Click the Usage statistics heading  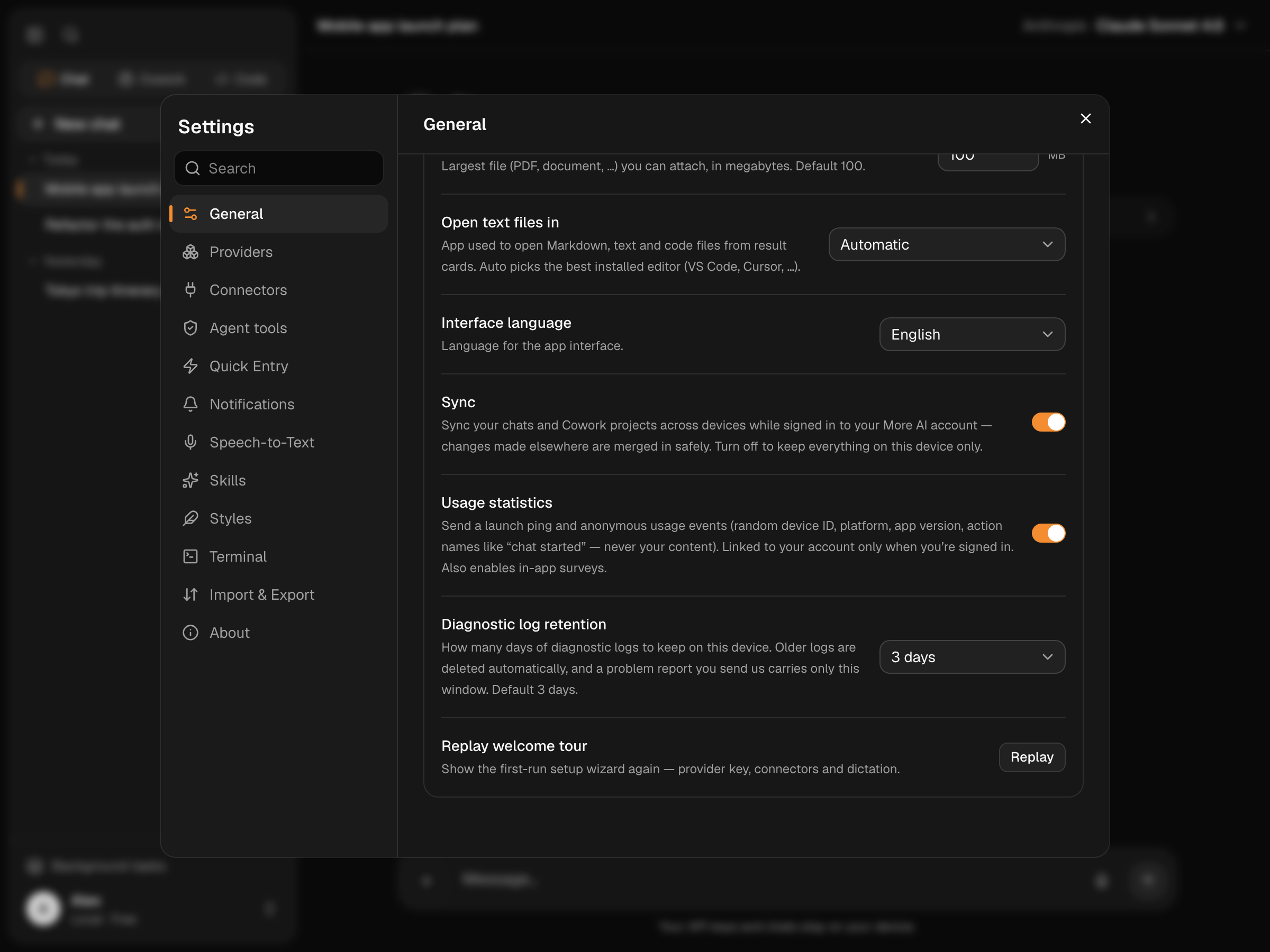(497, 502)
